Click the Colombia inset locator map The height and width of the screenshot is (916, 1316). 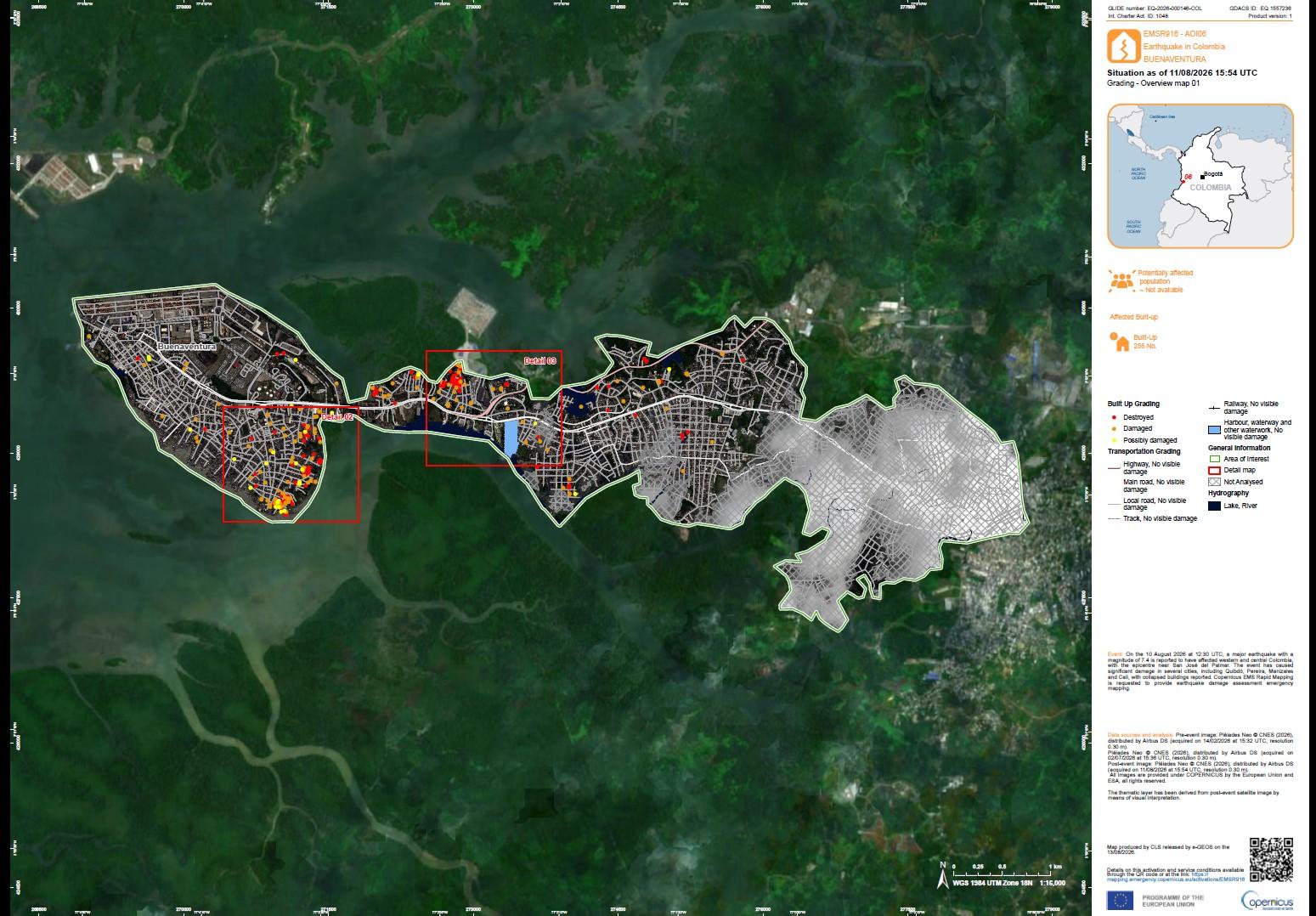[1200, 176]
